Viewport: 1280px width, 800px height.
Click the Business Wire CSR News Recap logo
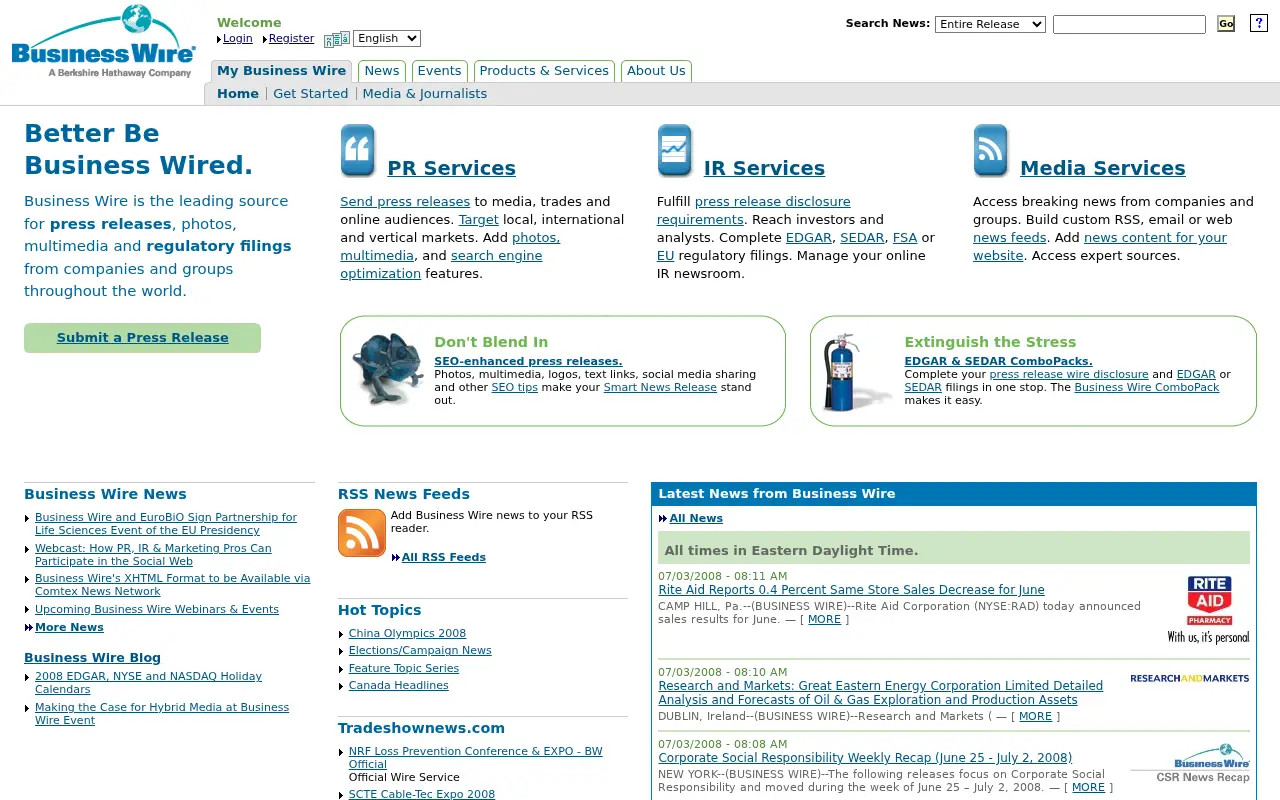point(1190,763)
